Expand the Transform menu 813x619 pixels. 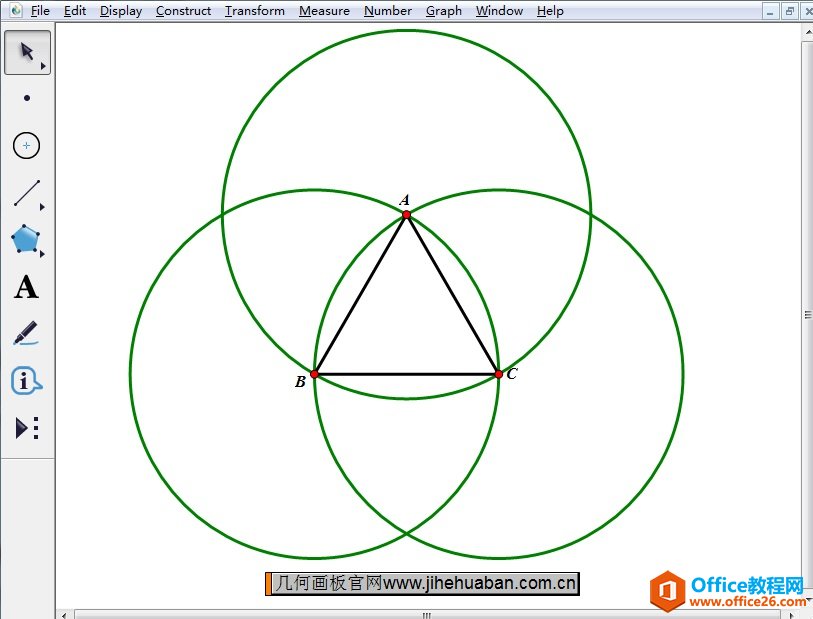[254, 11]
